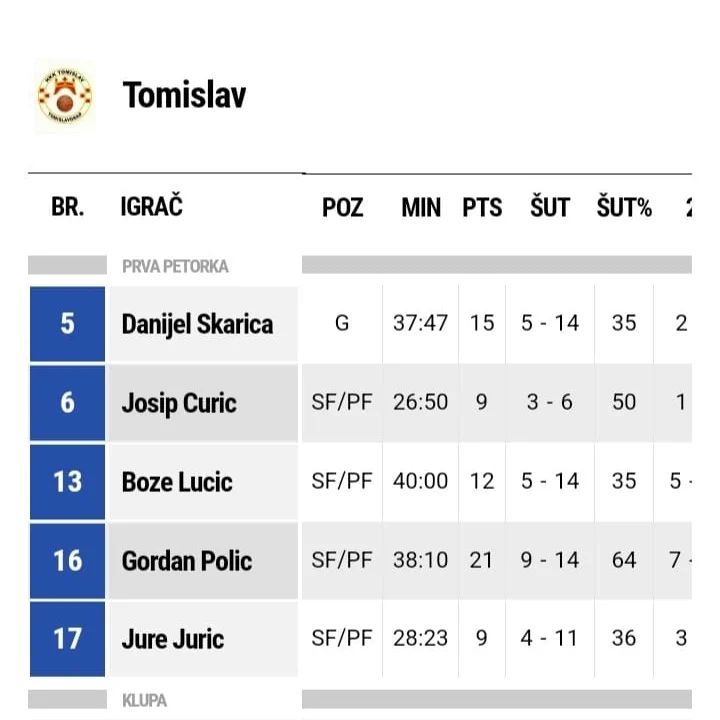Sort by IGRAČ column header
The width and height of the screenshot is (720, 720).
(151, 208)
